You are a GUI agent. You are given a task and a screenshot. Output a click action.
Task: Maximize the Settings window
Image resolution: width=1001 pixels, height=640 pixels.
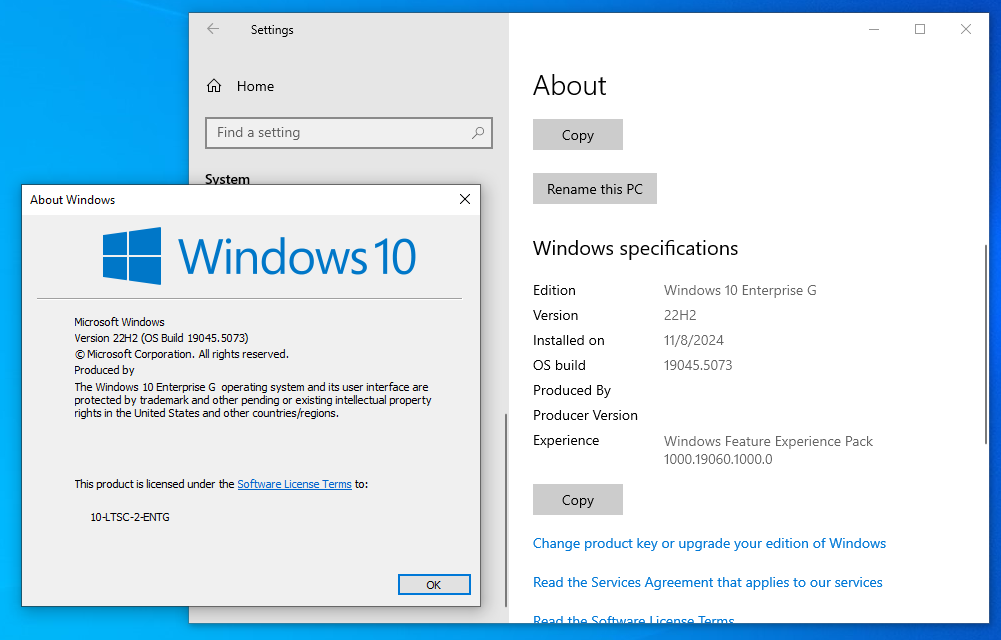tap(920, 29)
